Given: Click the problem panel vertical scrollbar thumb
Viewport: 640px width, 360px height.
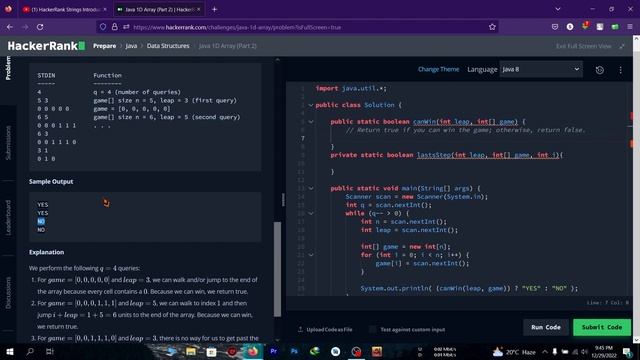Looking at the screenshot, I should coord(277,269).
